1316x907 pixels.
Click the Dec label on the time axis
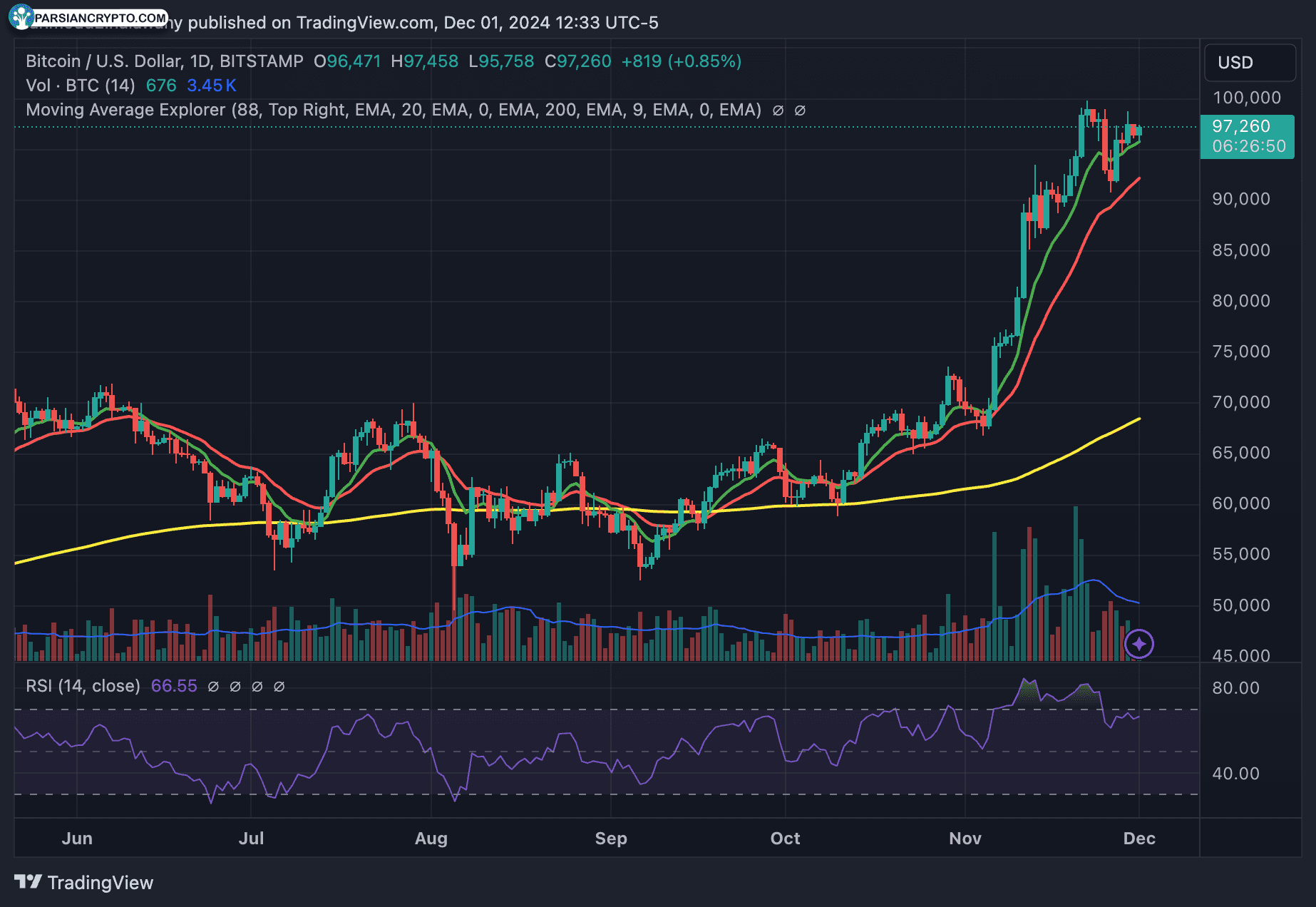pos(1139,839)
